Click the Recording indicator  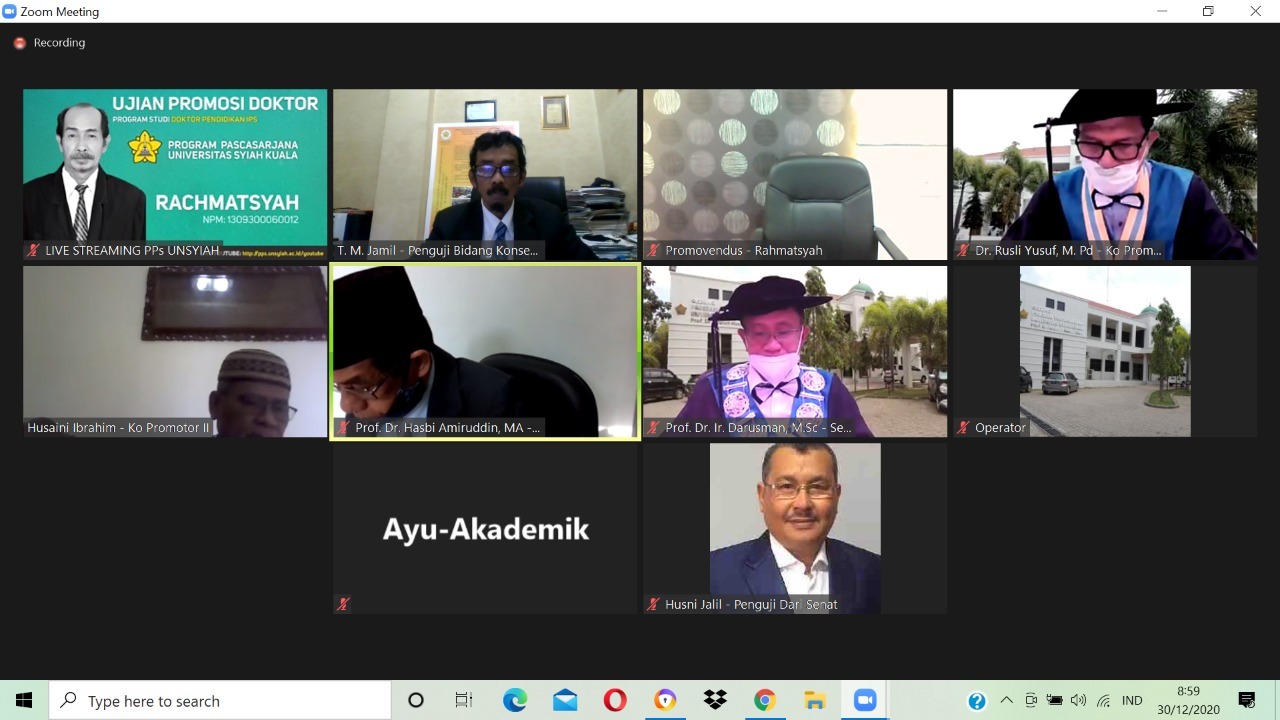[x=50, y=43]
